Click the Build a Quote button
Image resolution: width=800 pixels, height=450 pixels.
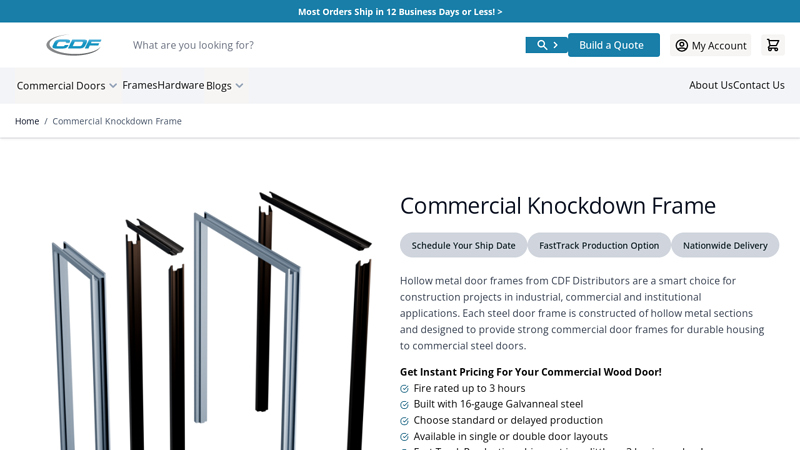pos(614,45)
